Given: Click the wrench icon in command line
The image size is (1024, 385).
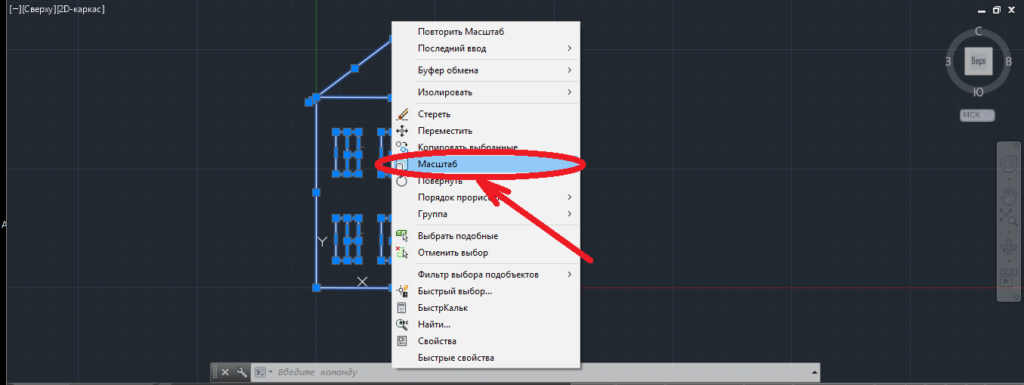Looking at the screenshot, I should tap(241, 373).
